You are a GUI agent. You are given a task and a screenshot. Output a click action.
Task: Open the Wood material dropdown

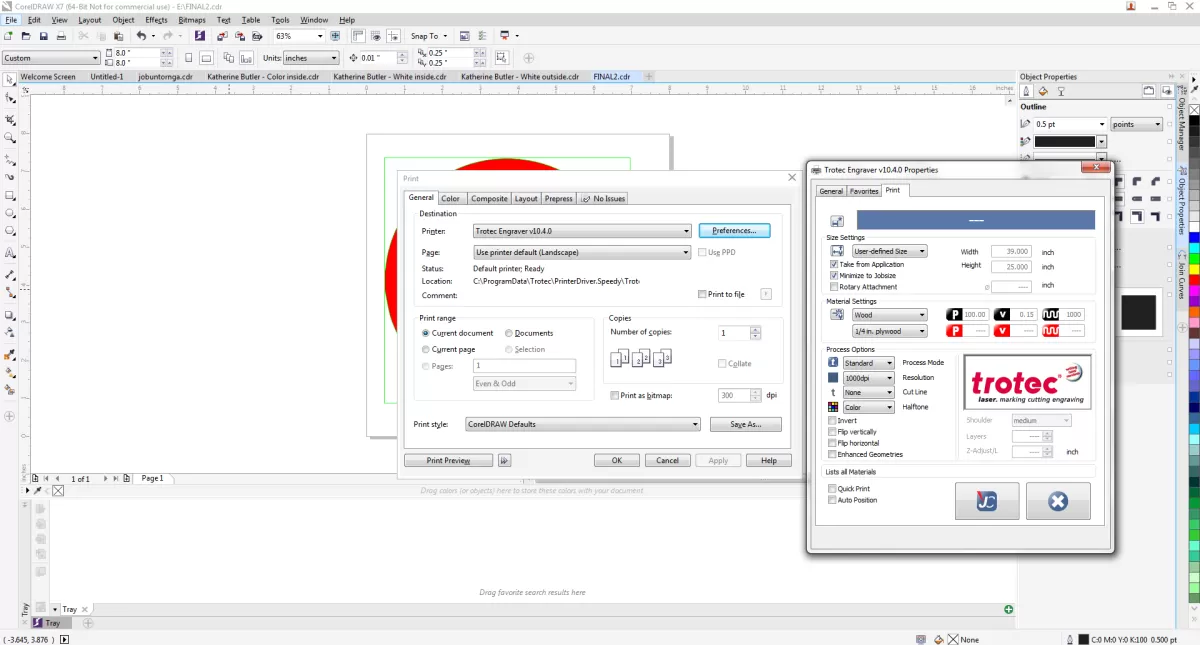click(x=888, y=315)
